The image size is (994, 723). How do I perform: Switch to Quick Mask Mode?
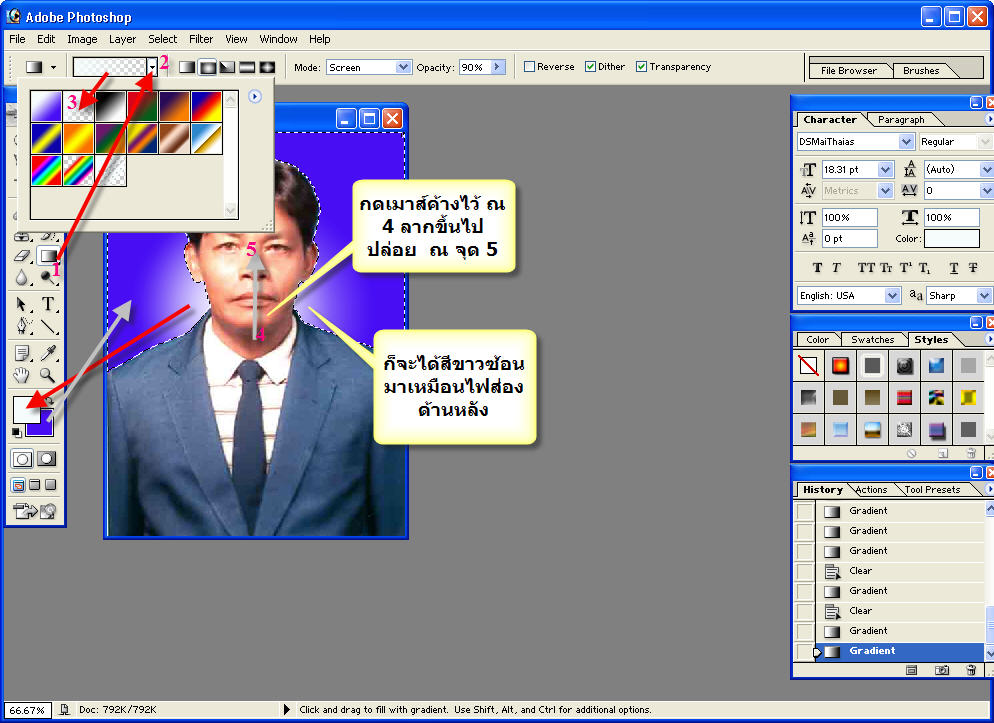pos(47,459)
